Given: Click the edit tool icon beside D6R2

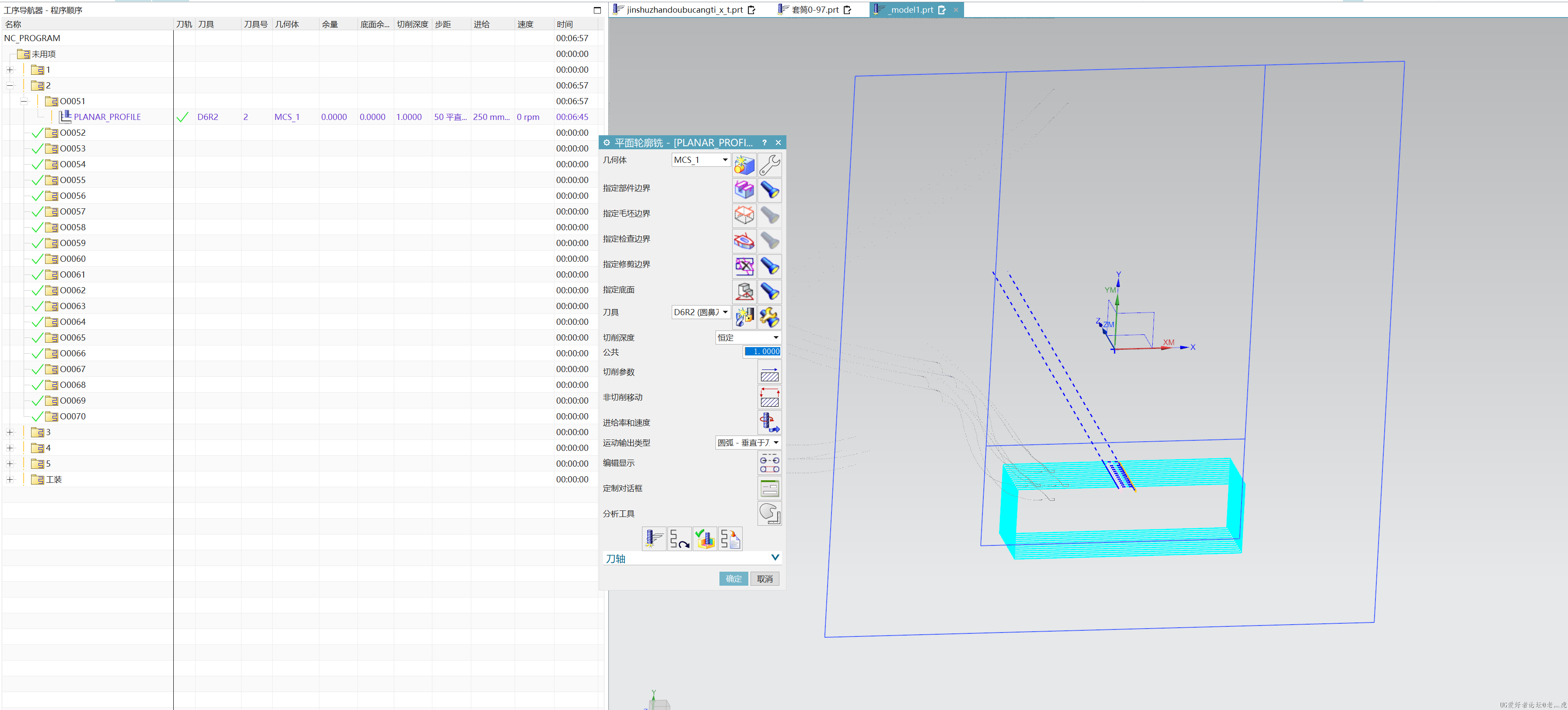Looking at the screenshot, I should [769, 317].
